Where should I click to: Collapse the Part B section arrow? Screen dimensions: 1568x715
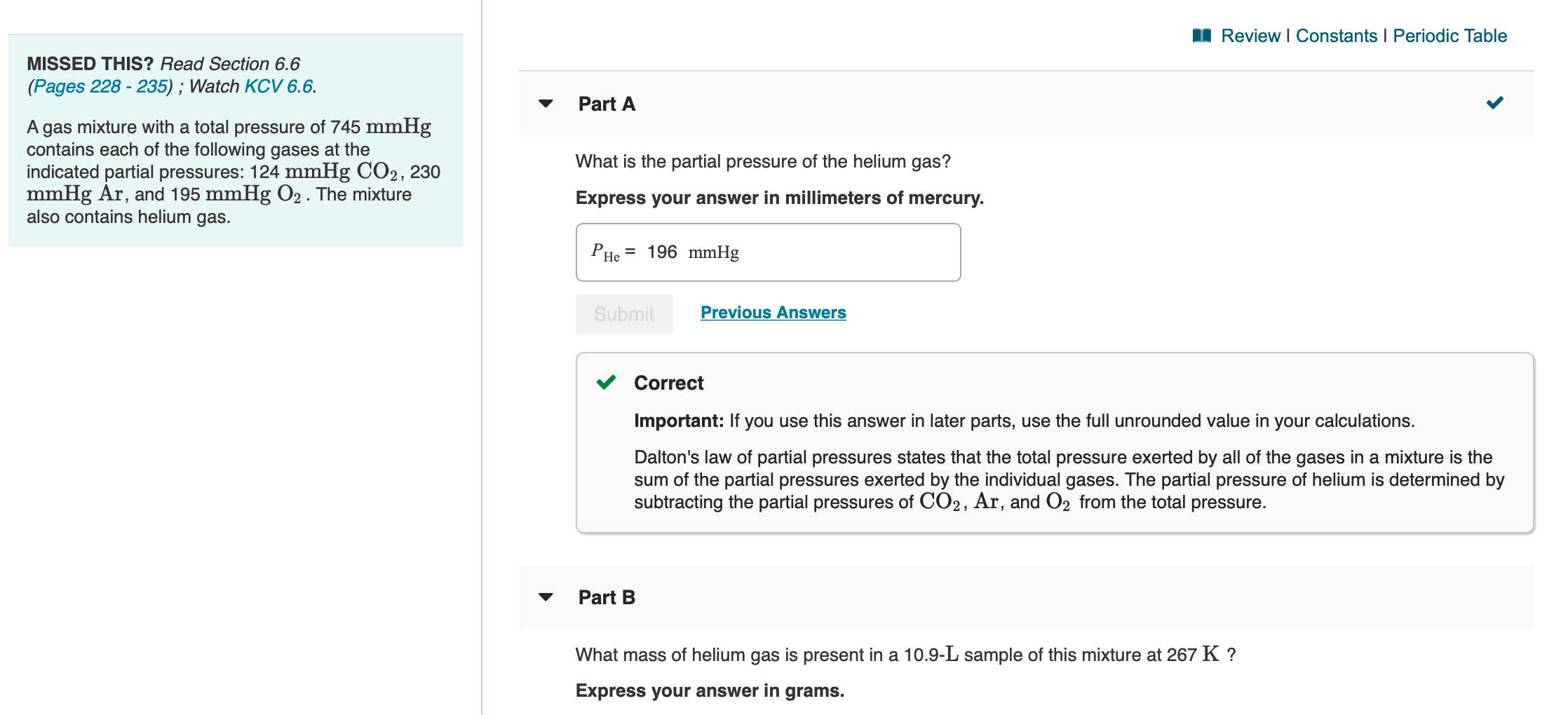(546, 597)
